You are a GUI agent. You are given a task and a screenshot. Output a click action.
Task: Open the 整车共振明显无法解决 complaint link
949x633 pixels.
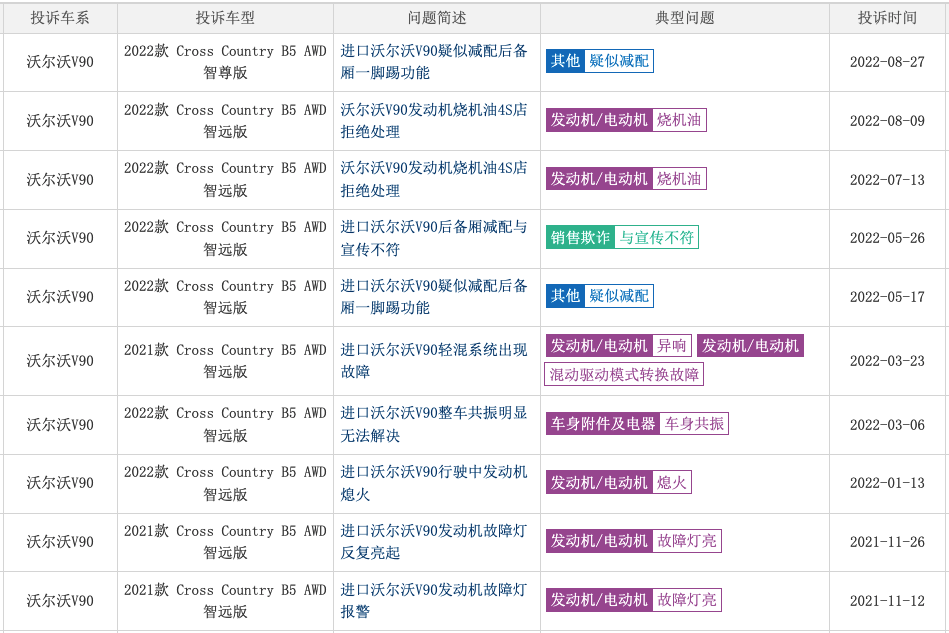click(x=433, y=424)
